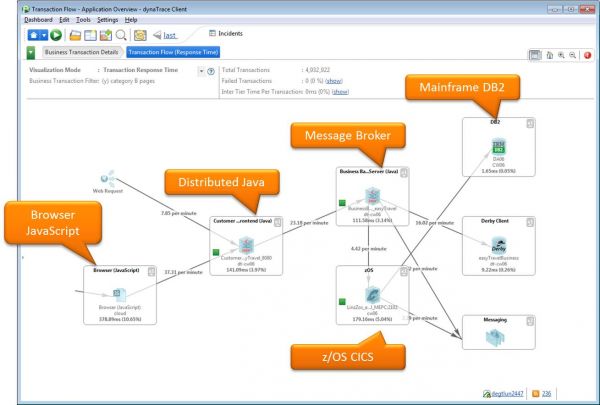Click 'show' link for Inter Tier Time
The width and height of the screenshot is (600, 405).
coord(340,92)
